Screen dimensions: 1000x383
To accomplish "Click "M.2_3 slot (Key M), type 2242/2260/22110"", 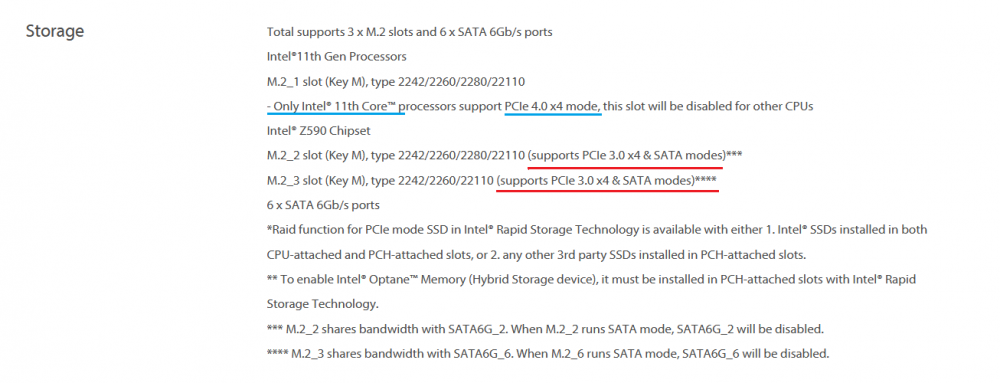I will point(381,180).
